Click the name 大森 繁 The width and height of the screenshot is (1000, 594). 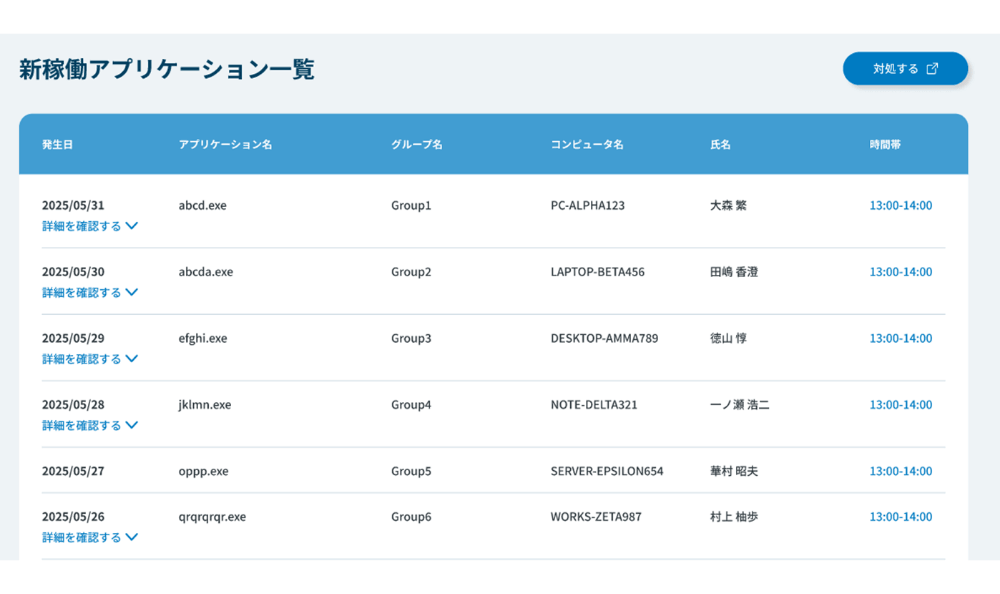point(728,205)
